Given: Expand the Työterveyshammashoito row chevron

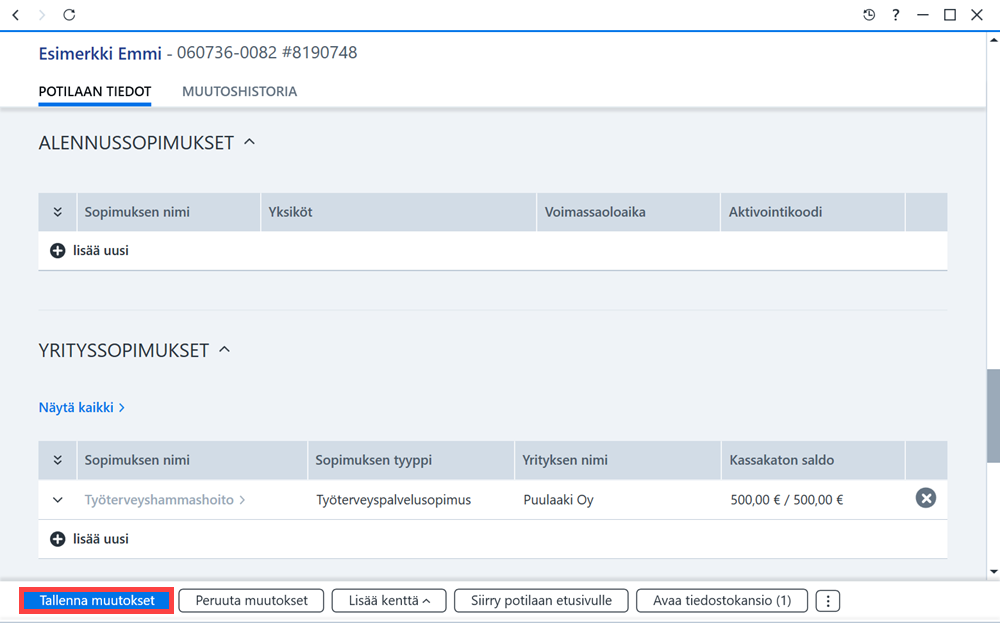Looking at the screenshot, I should (57, 500).
